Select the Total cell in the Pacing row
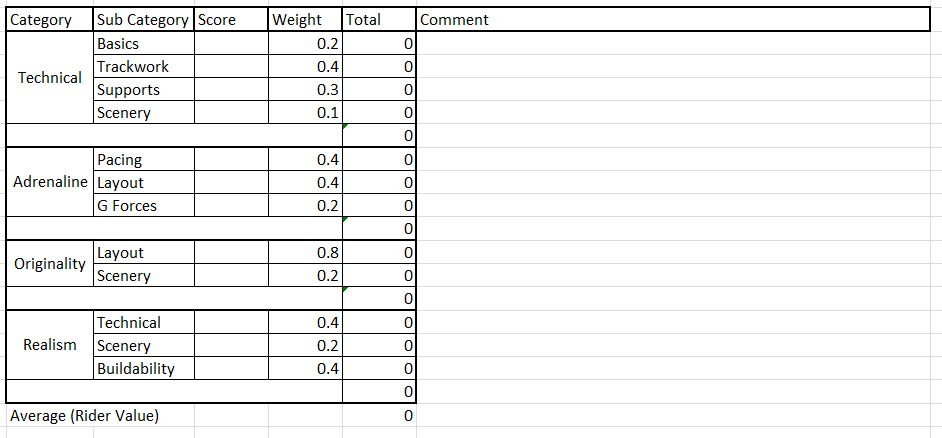 tap(378, 160)
